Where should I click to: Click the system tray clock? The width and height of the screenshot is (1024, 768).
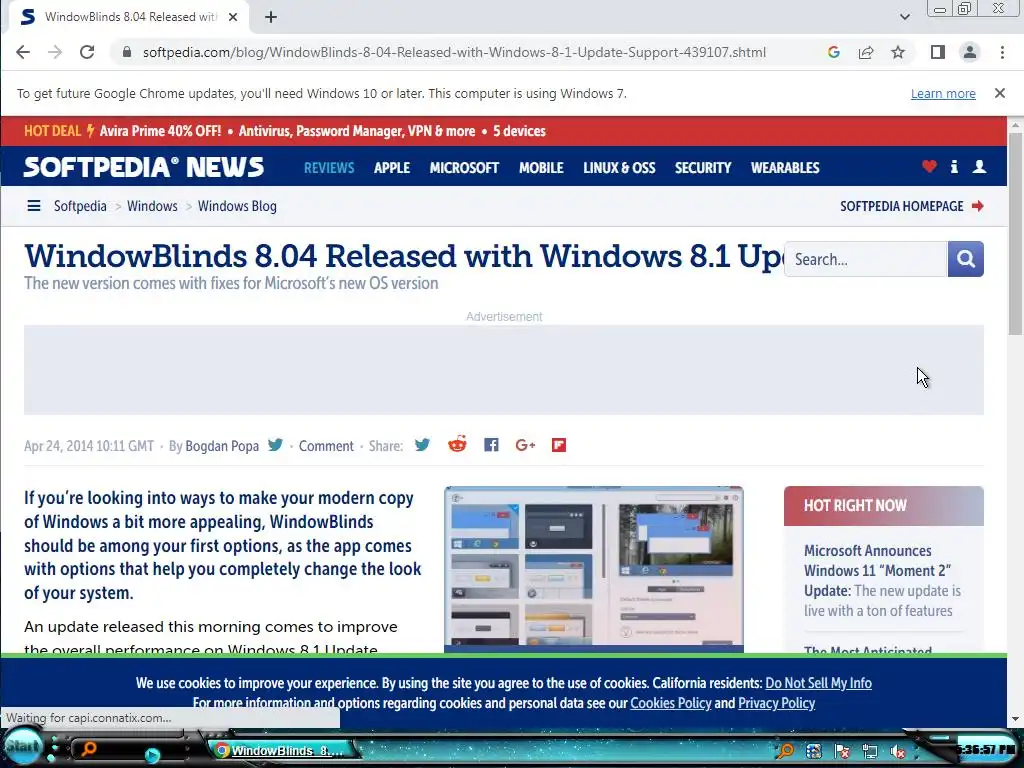click(985, 749)
